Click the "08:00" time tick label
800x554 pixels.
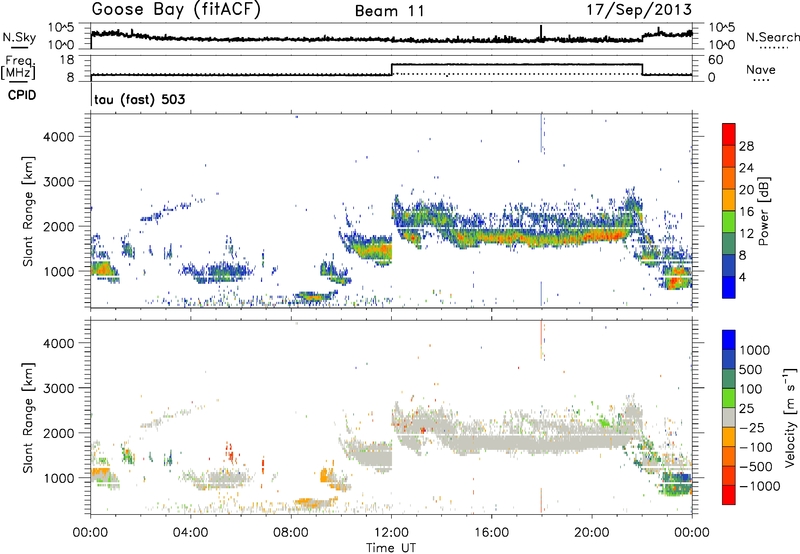[x=290, y=533]
